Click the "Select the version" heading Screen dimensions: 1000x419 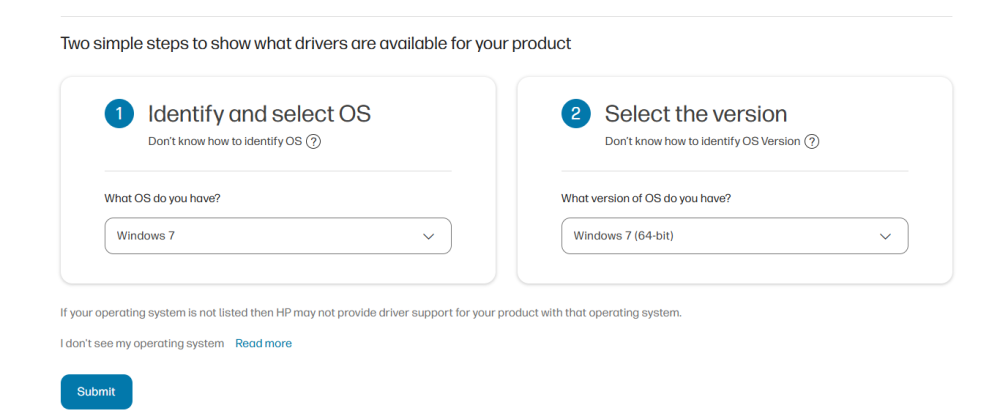click(695, 114)
